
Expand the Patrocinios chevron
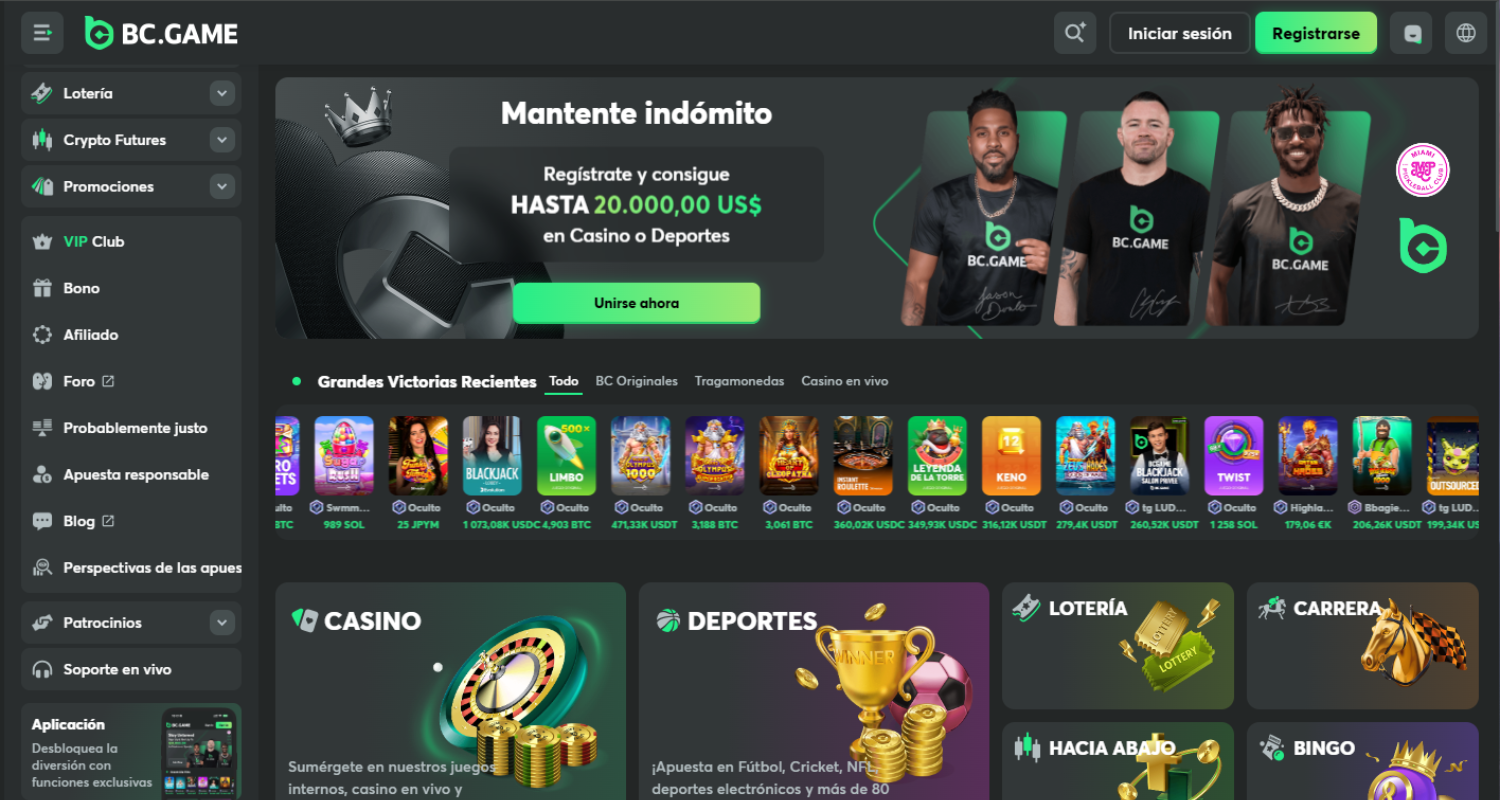point(222,622)
